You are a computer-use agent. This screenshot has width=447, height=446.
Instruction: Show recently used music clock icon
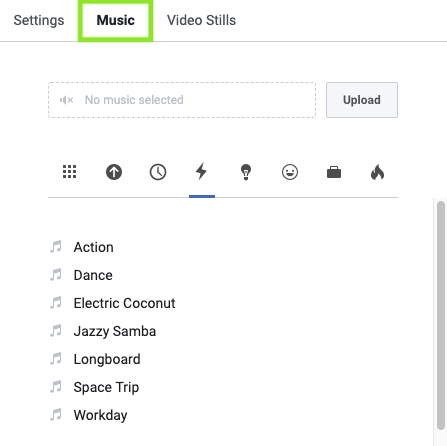pos(158,172)
